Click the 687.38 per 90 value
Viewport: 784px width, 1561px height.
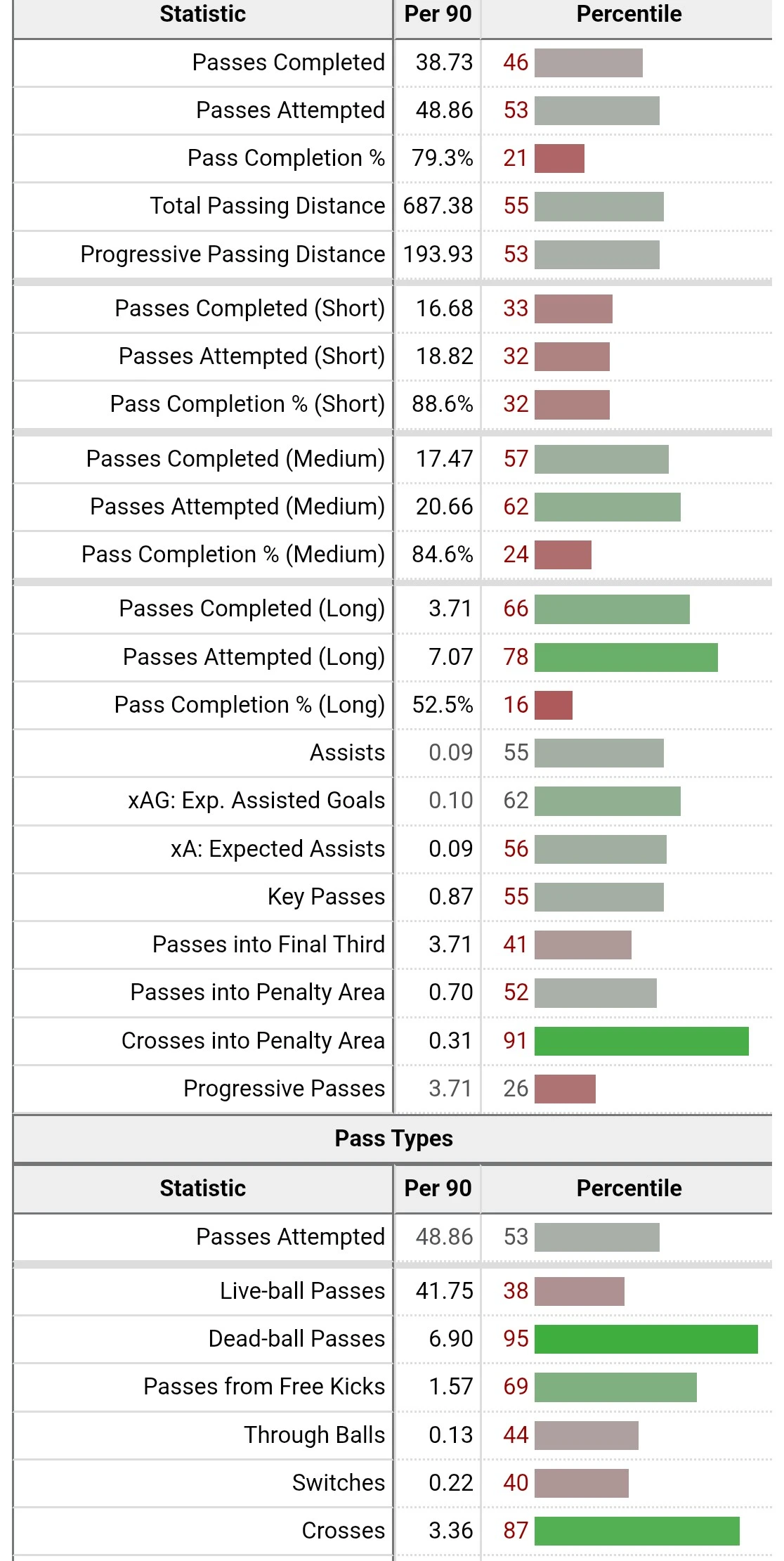click(438, 206)
